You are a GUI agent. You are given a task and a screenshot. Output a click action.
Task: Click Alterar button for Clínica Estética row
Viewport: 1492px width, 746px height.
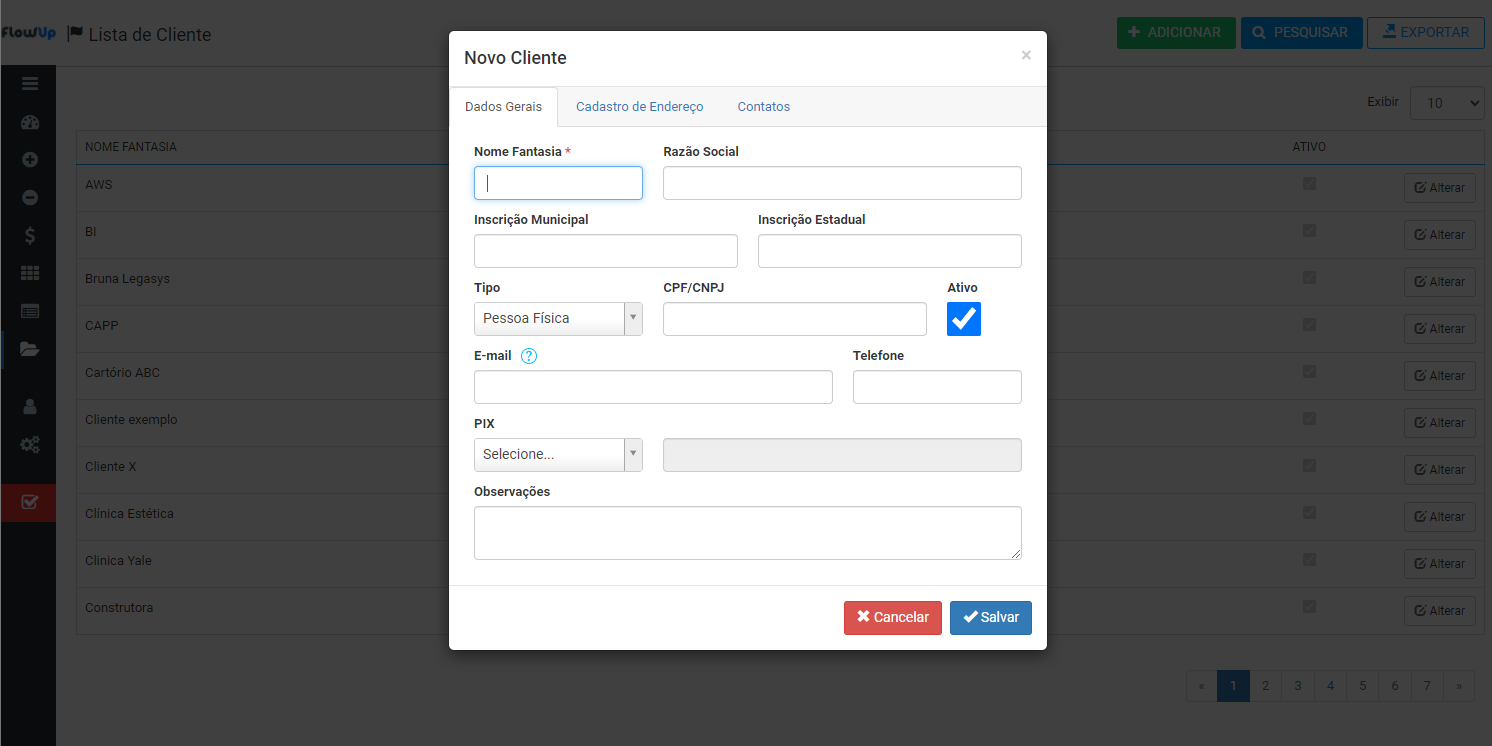[1440, 517]
